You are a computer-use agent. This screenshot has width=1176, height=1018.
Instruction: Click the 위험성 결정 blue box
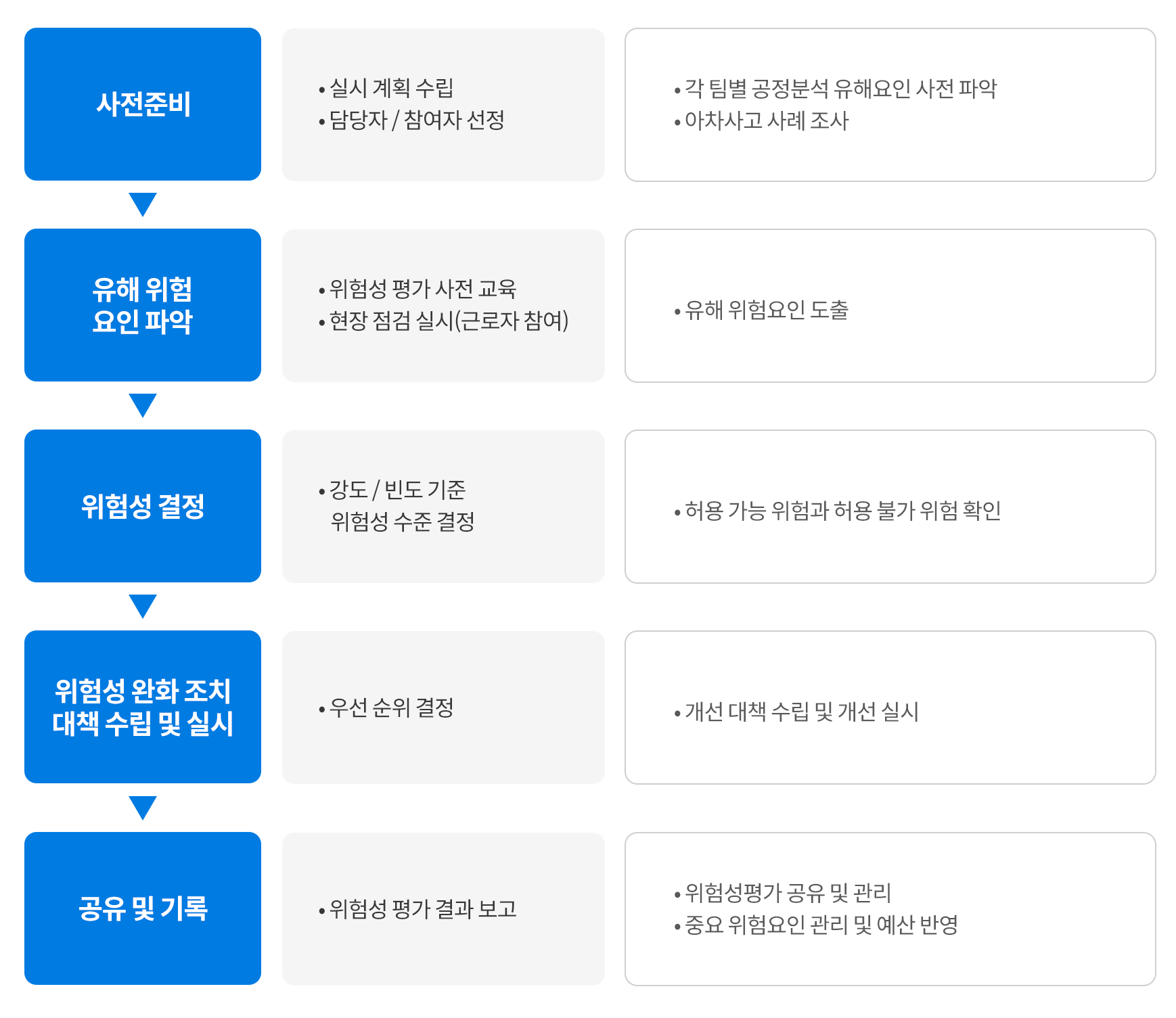click(x=143, y=506)
